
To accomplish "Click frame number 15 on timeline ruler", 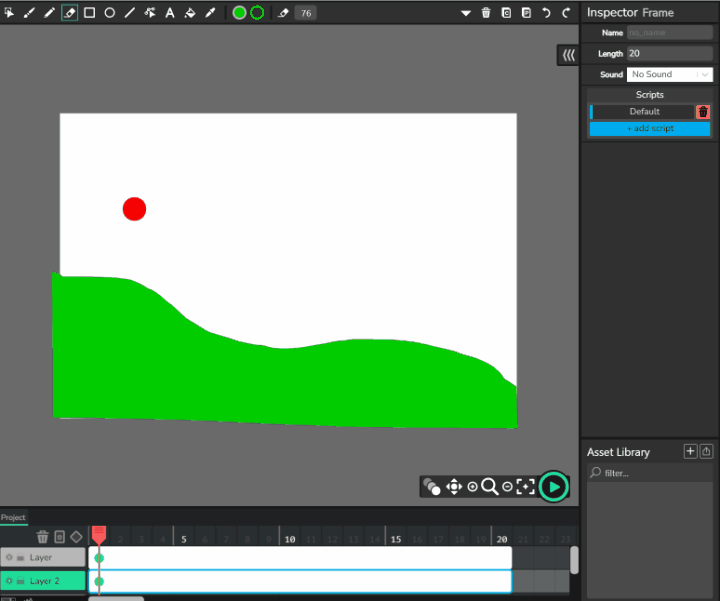I will click(396, 539).
